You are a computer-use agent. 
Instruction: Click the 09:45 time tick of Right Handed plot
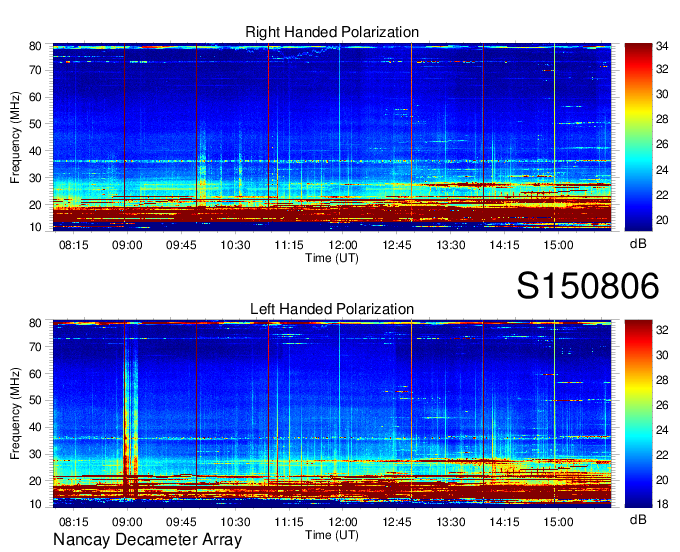(x=181, y=245)
